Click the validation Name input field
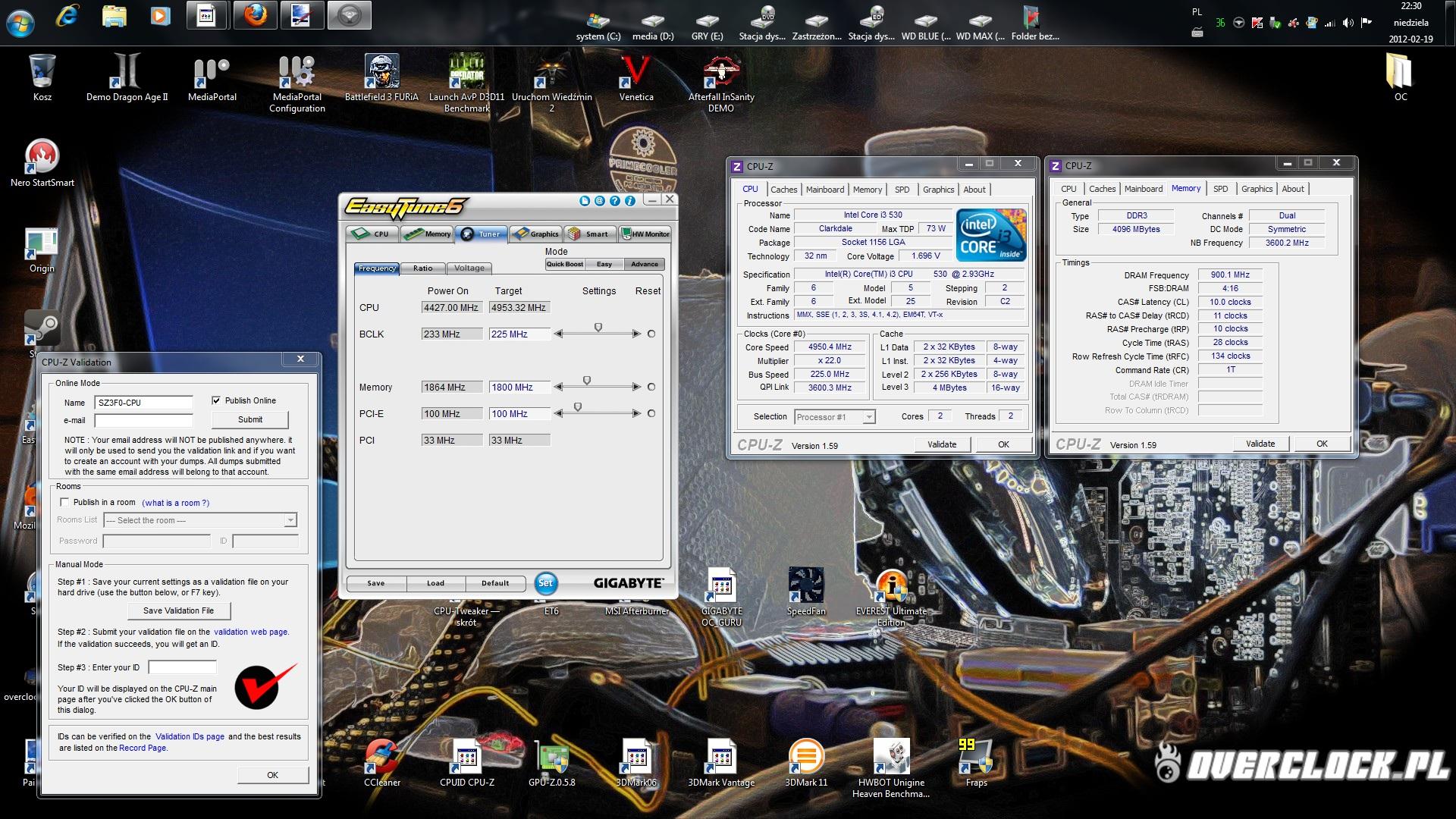The image size is (1456, 819). click(143, 403)
